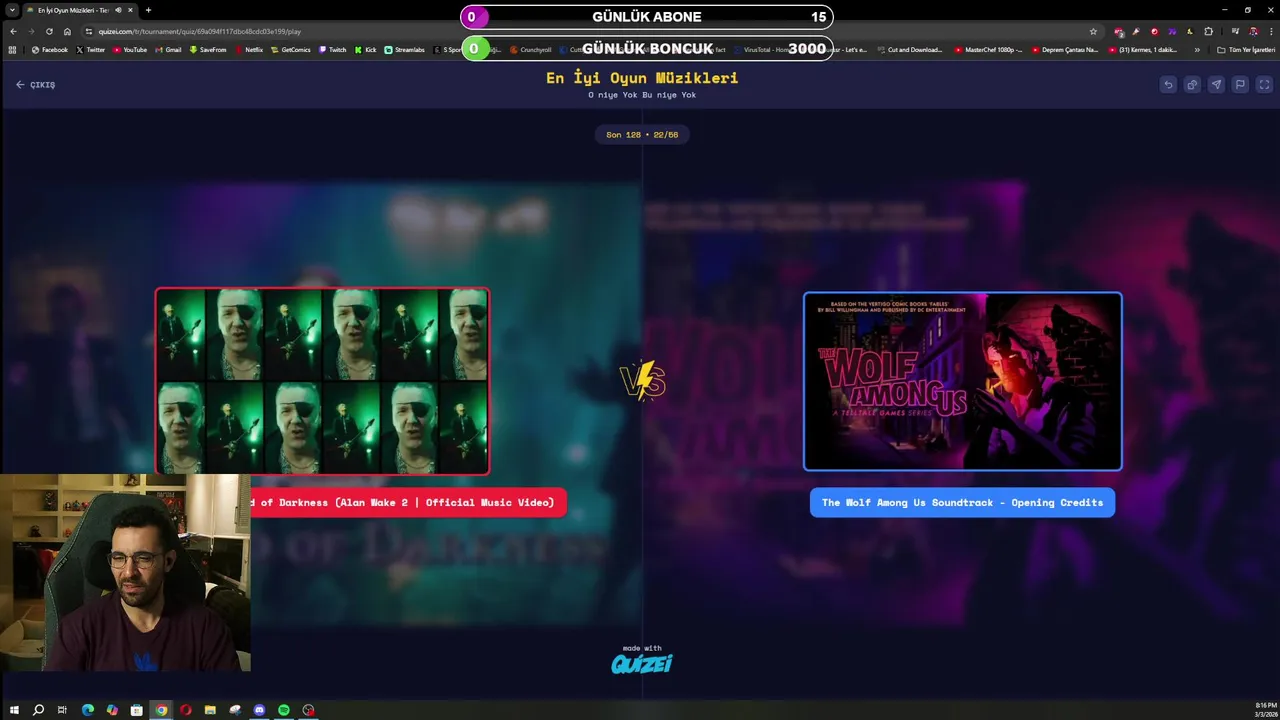This screenshot has width=1280, height=720.
Task: Open the Twitter bookmark
Action: click(91, 49)
